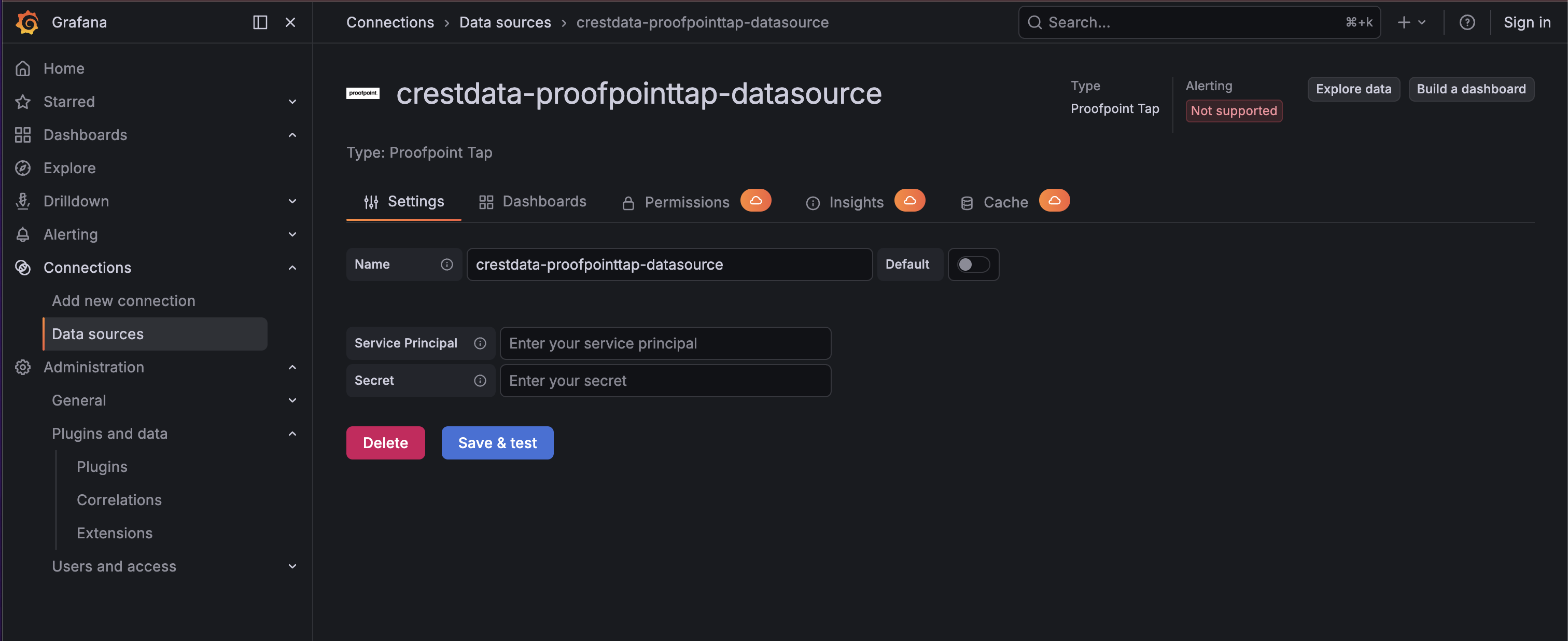Open the help question mark icon
This screenshot has height=641, width=1568.
point(1467,22)
